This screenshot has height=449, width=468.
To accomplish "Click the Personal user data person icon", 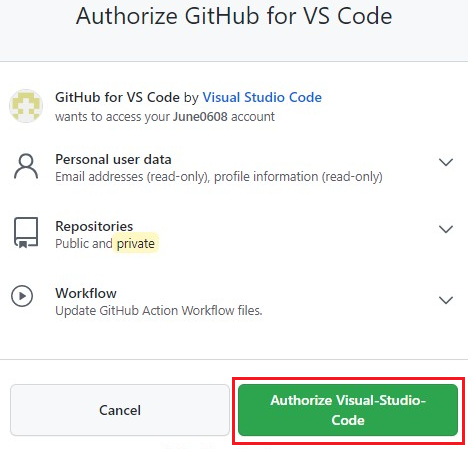I will 26,166.
